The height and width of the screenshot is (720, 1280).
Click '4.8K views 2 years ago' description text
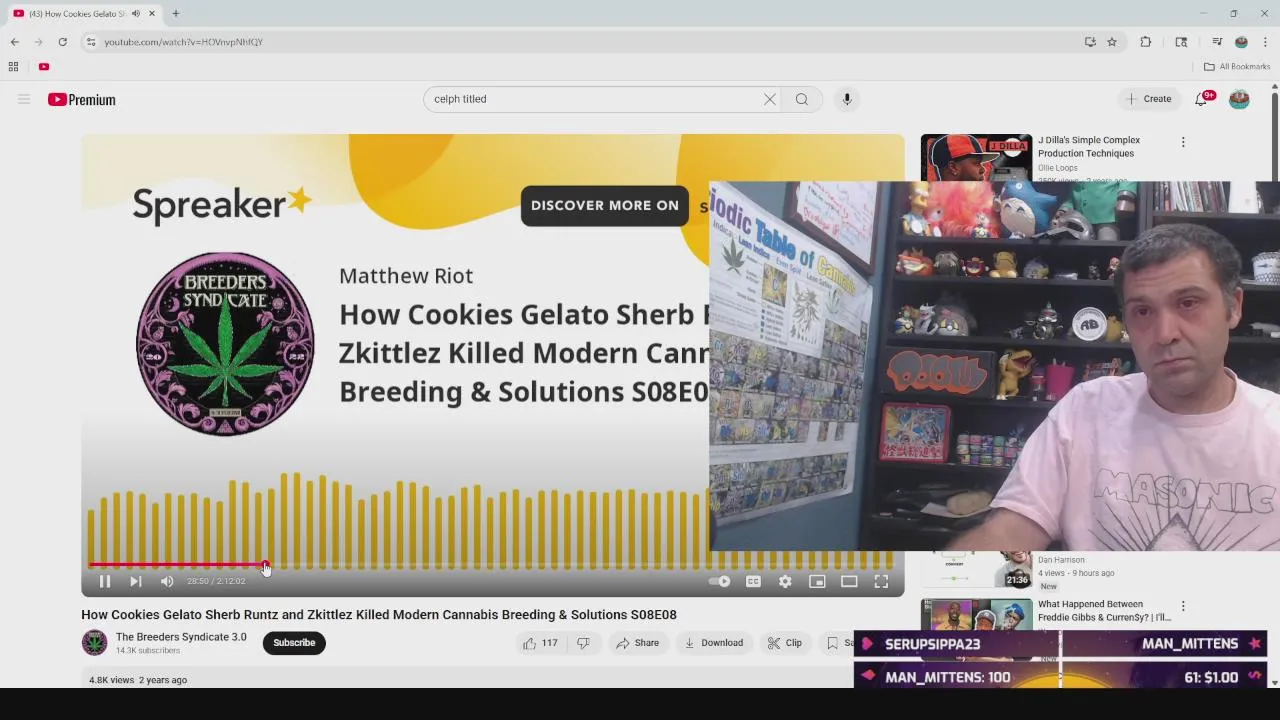(x=138, y=680)
